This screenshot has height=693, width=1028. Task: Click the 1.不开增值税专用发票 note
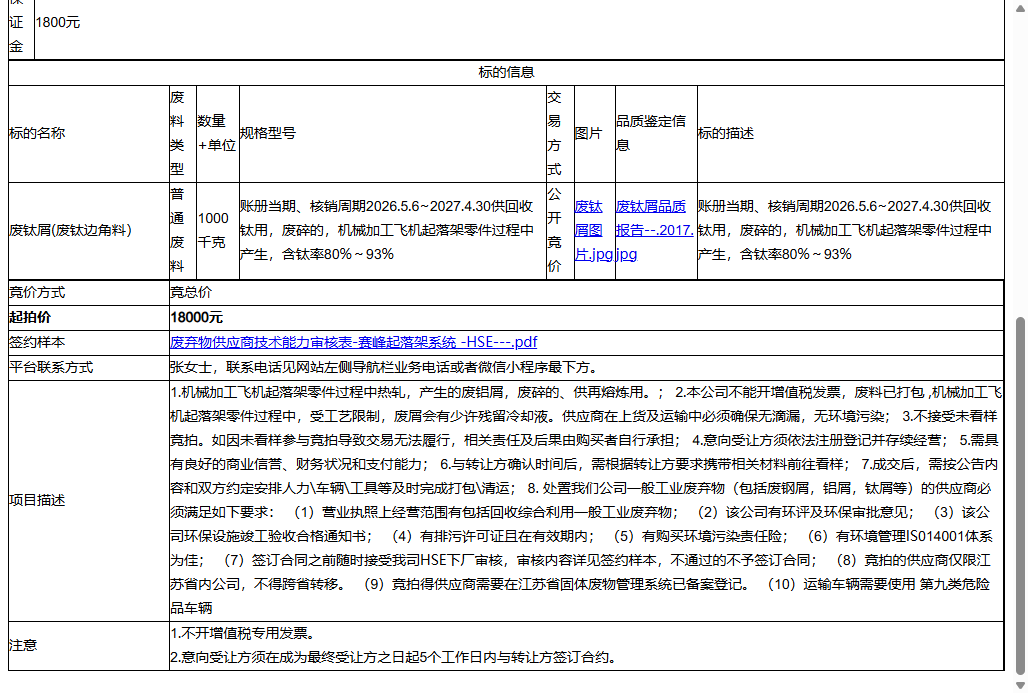tap(243, 633)
